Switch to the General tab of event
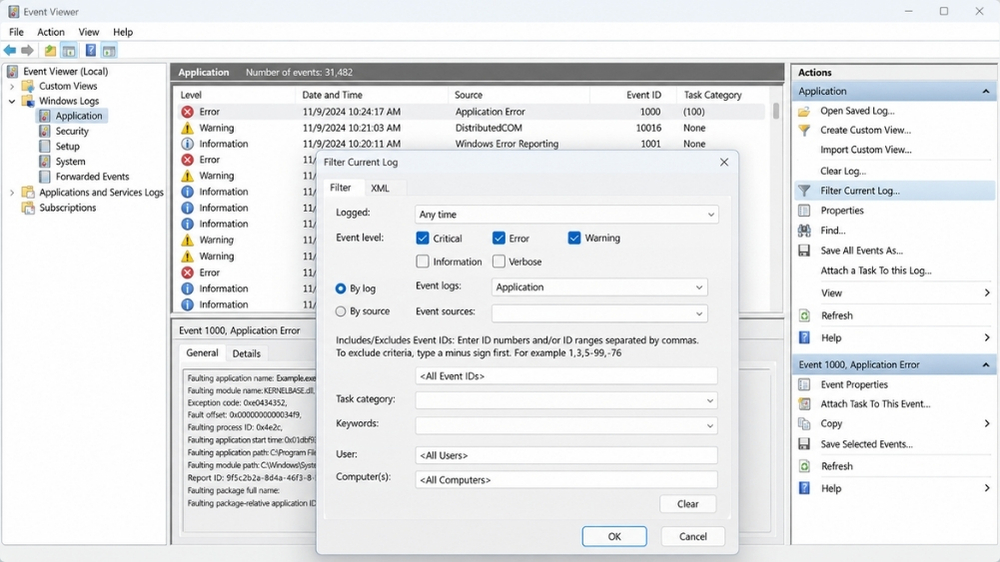 tap(202, 353)
